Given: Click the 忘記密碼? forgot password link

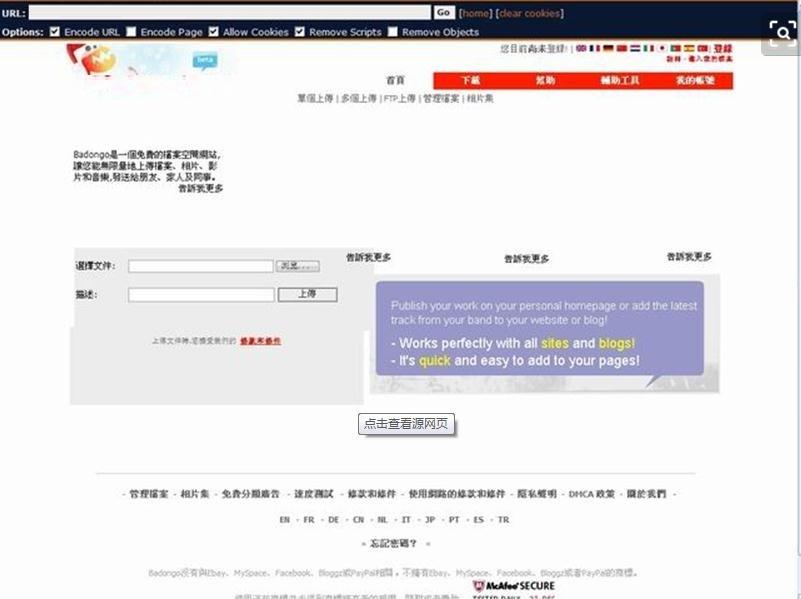Looking at the screenshot, I should pos(393,543).
